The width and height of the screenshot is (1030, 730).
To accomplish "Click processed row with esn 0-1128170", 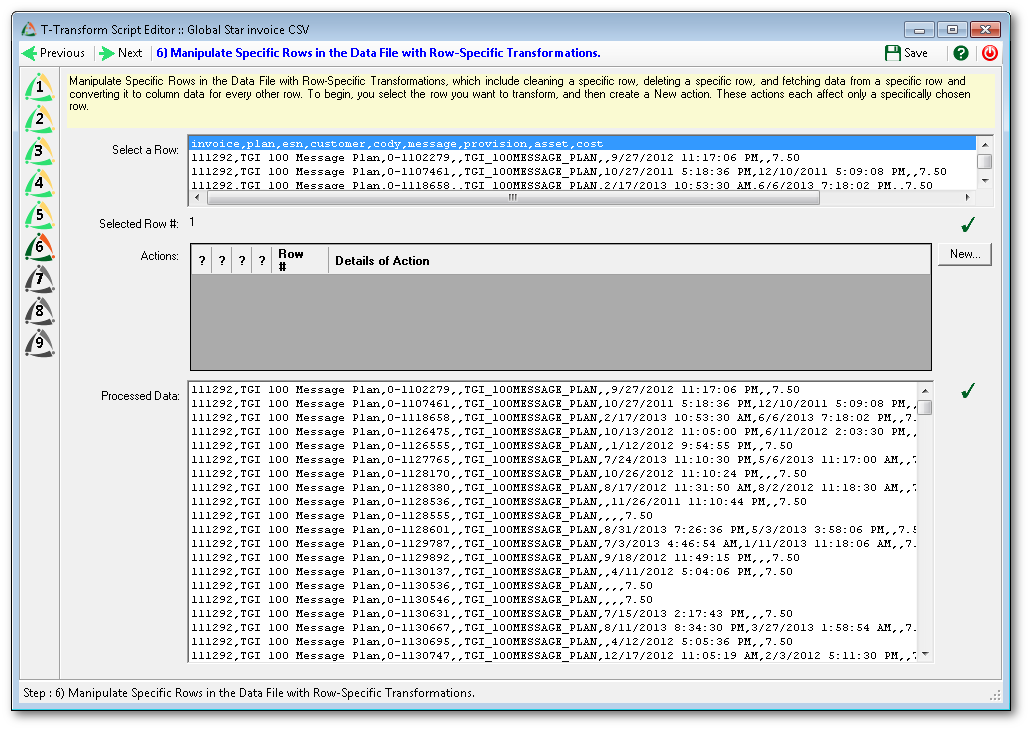I will 553,474.
